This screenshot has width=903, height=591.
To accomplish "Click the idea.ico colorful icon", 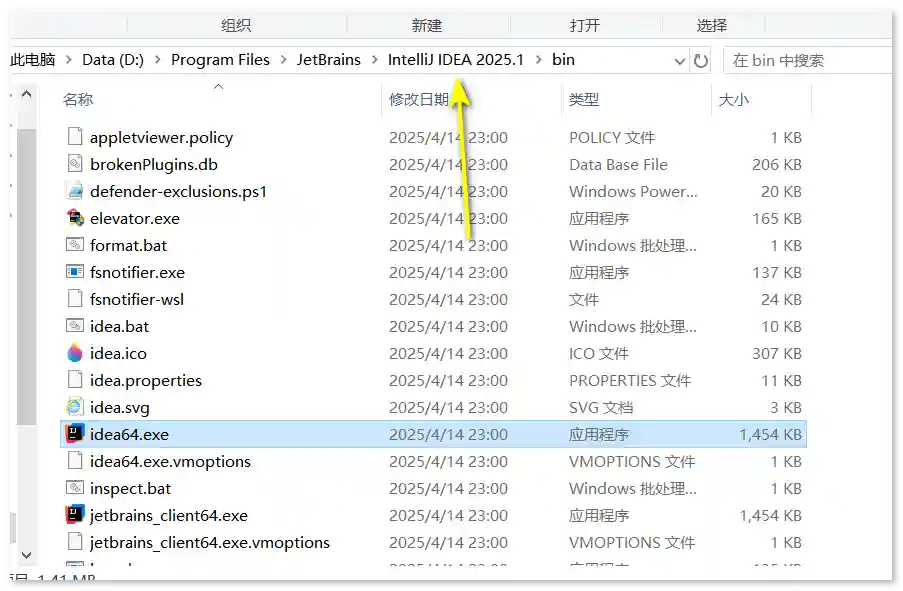I will [x=75, y=353].
